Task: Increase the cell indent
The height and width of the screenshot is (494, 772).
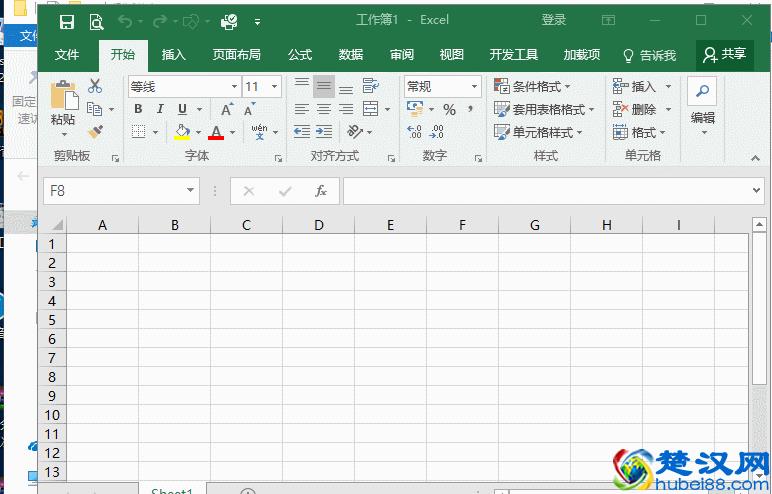Action: [x=324, y=132]
